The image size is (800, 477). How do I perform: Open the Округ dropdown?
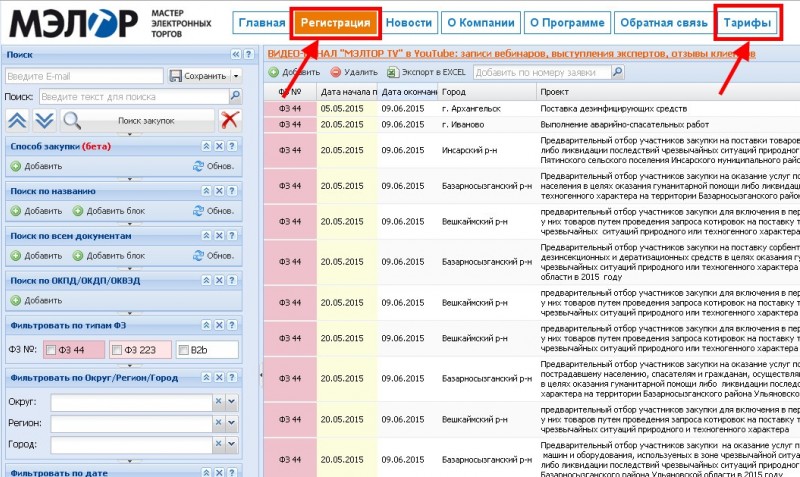coord(232,401)
